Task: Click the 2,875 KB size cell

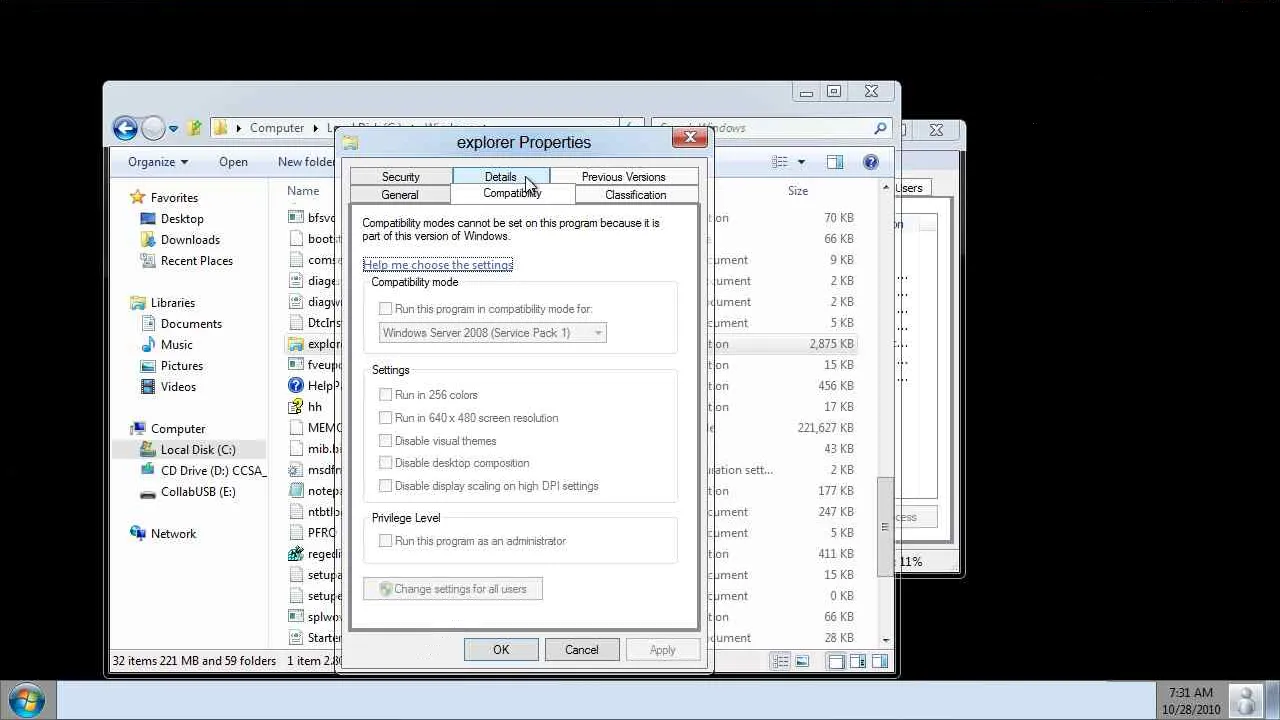Action: pyautogui.click(x=831, y=344)
